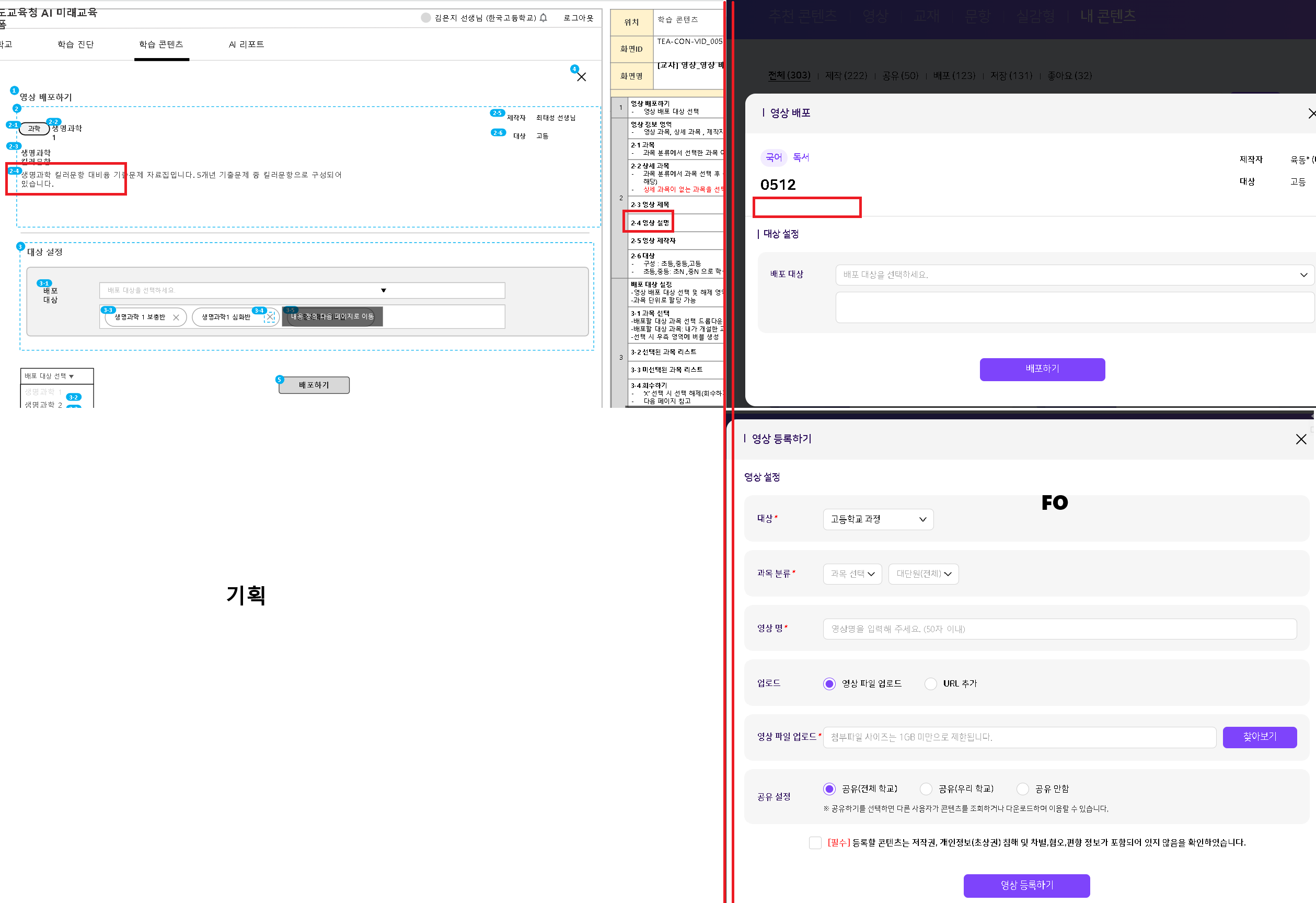1316x903 pixels.
Task: Select the 제작 (222) filter tab
Action: (846, 75)
